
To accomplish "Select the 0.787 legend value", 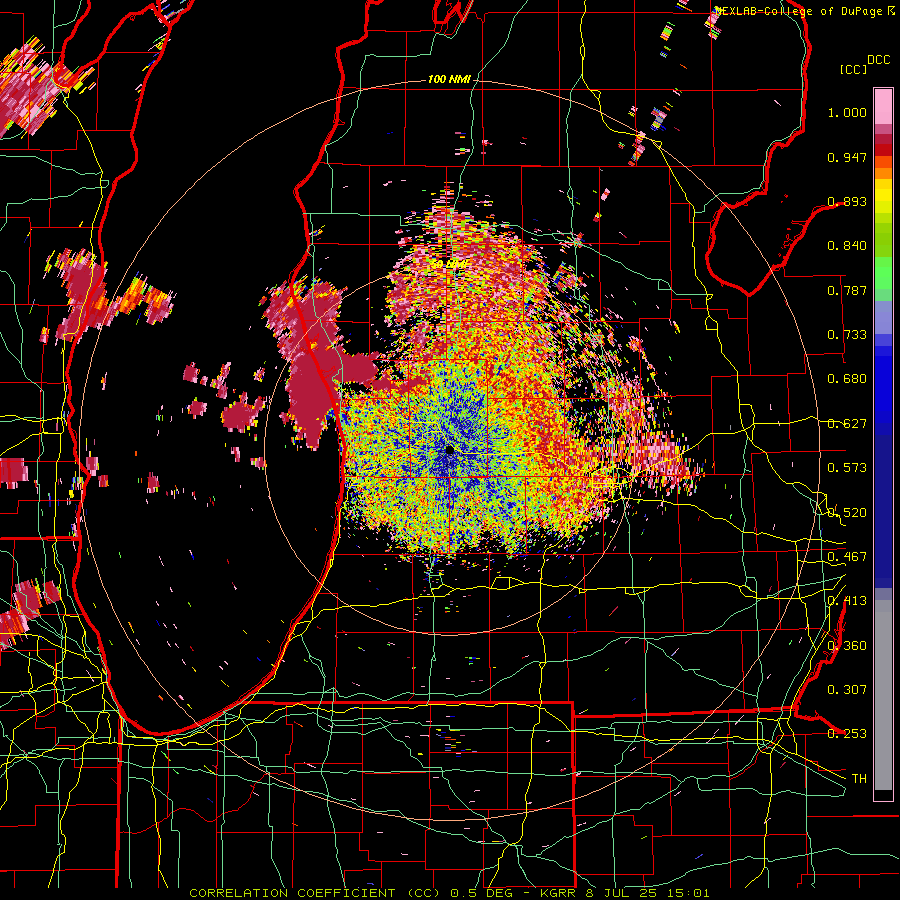I will pyautogui.click(x=847, y=290).
